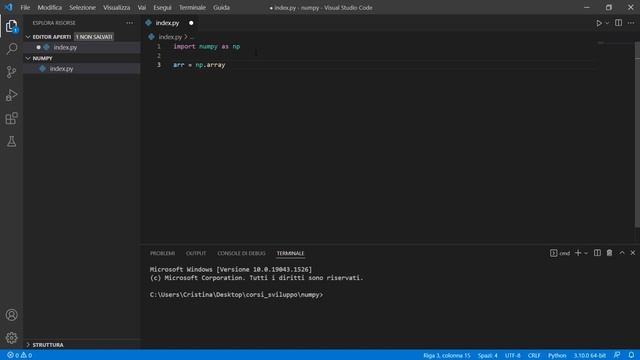
Task: Click line number 2 in gutter
Action: point(159,56)
